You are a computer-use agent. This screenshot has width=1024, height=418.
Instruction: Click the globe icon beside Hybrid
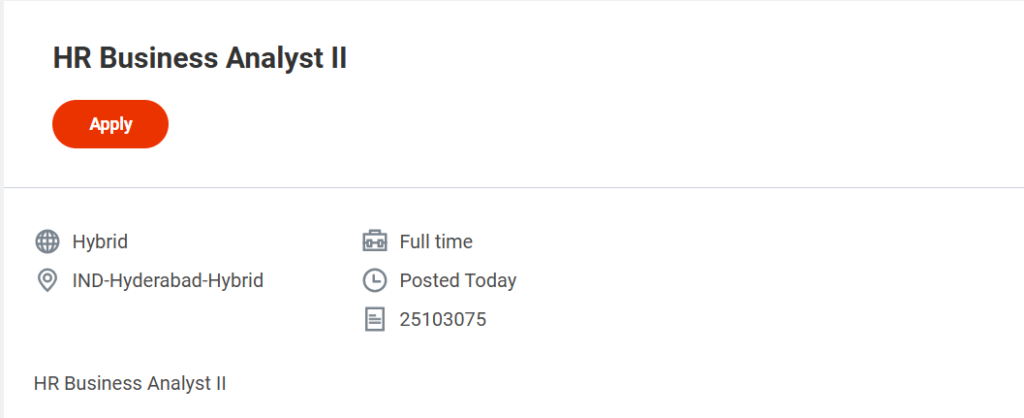[x=47, y=241]
